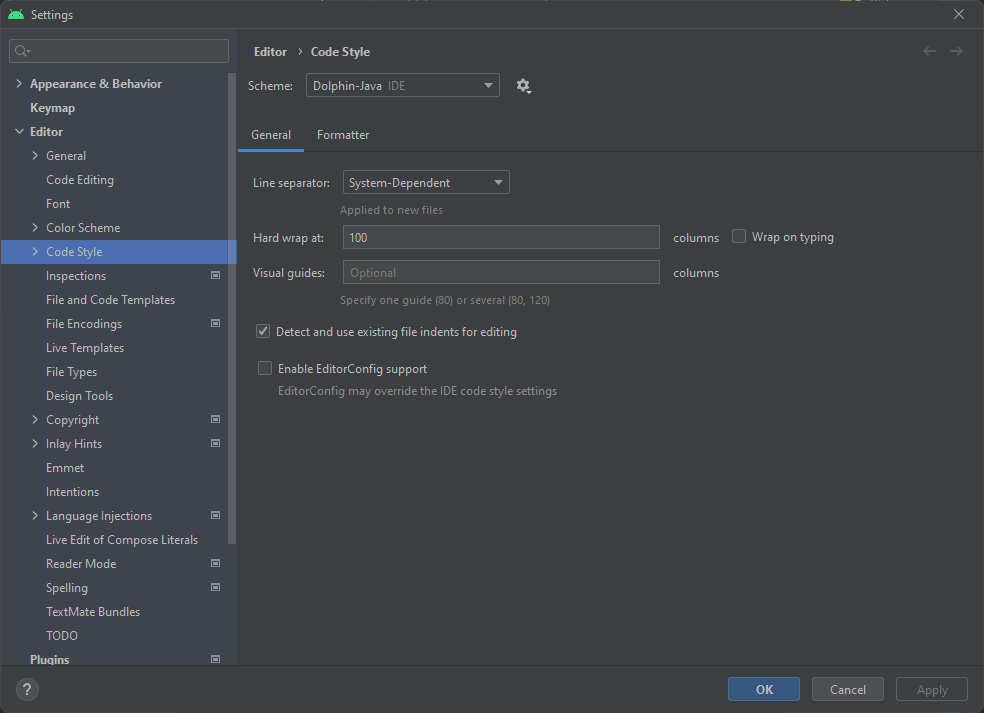The image size is (984, 713).
Task: Focus the settings search box
Action: click(x=120, y=51)
